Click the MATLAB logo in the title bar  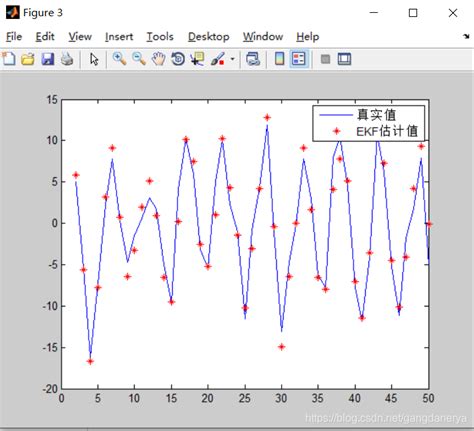(13, 13)
